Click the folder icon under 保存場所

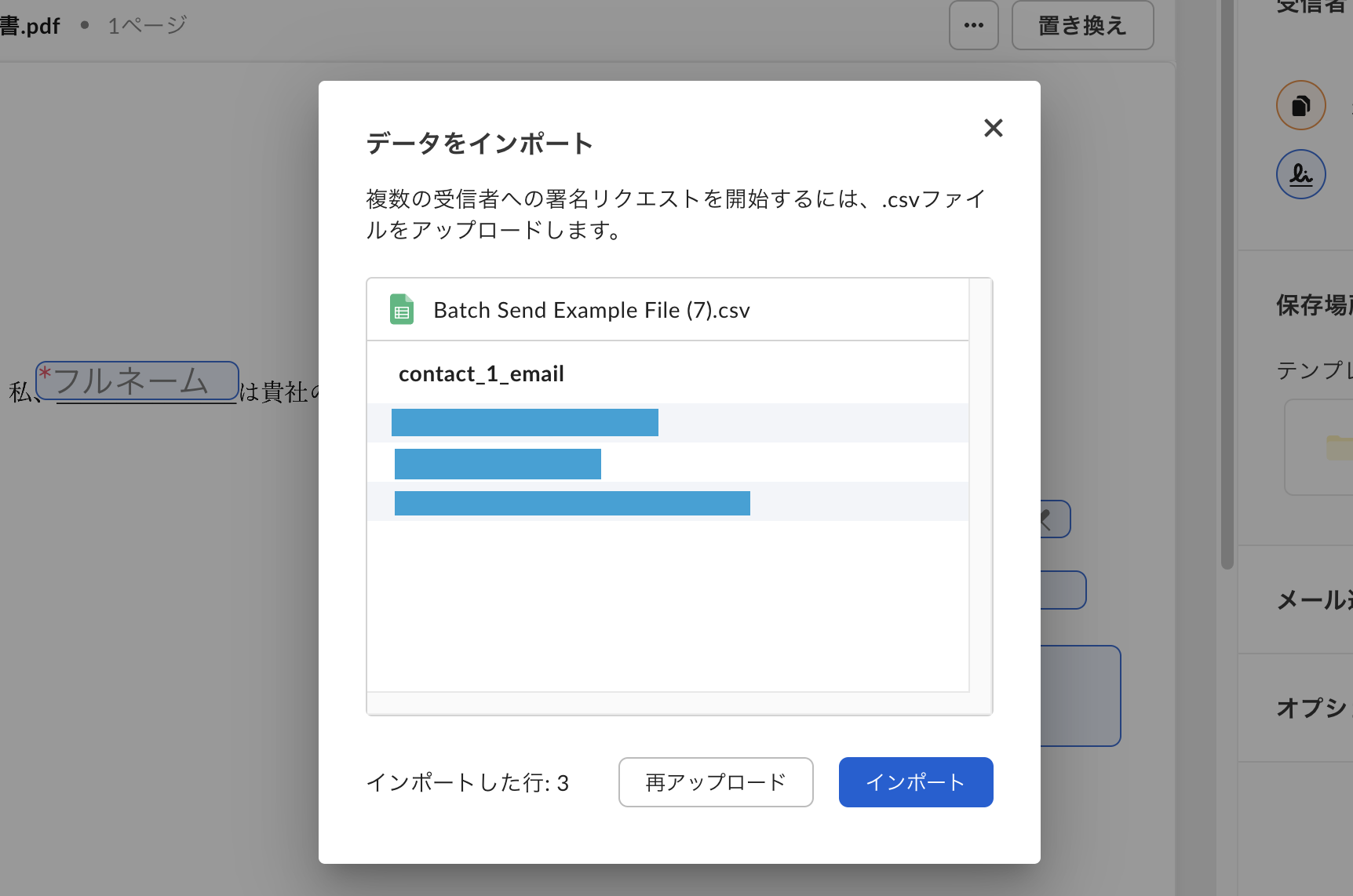coord(1337,447)
